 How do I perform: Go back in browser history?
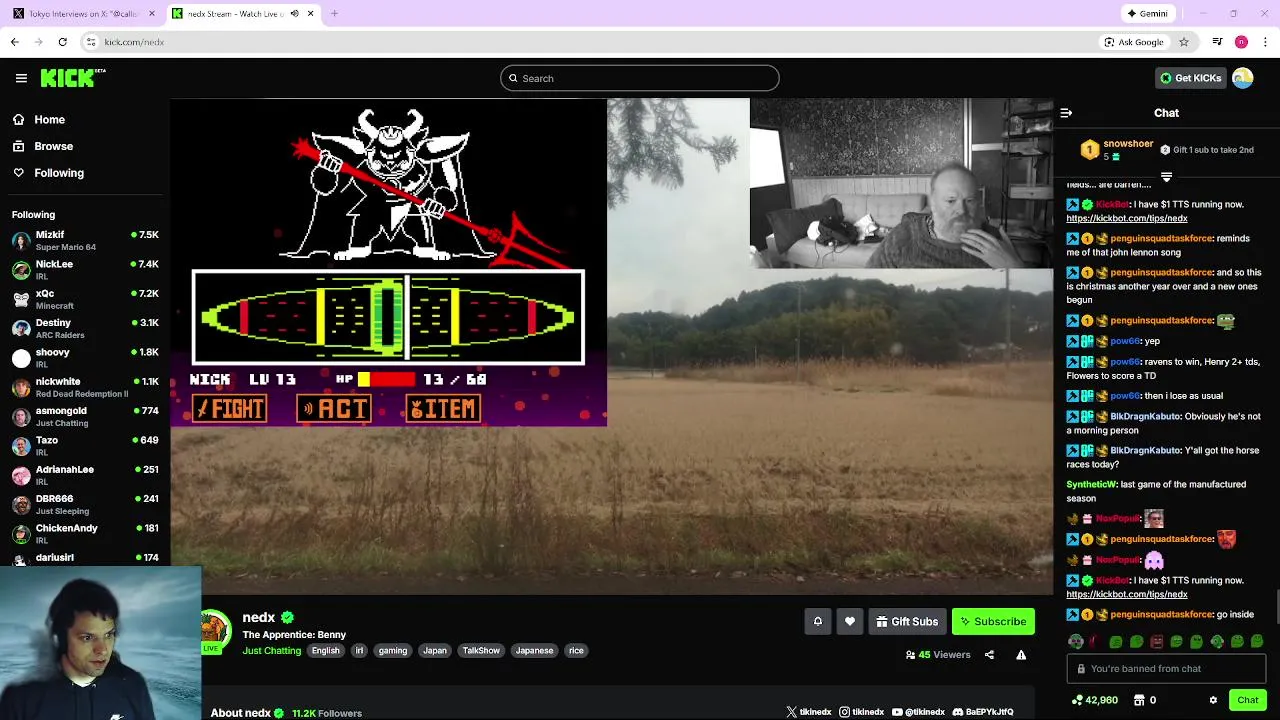click(x=14, y=42)
